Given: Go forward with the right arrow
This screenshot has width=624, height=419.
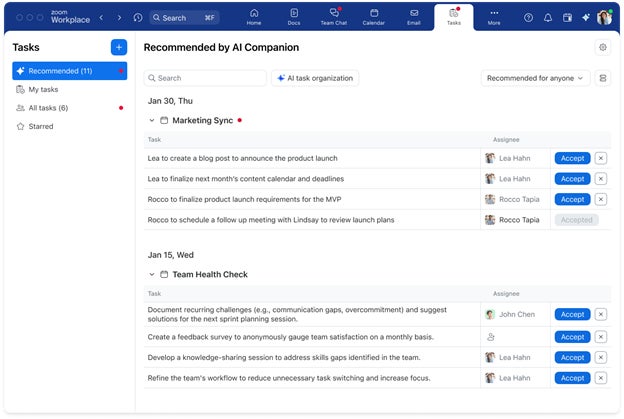Looking at the screenshot, I should coord(119,18).
